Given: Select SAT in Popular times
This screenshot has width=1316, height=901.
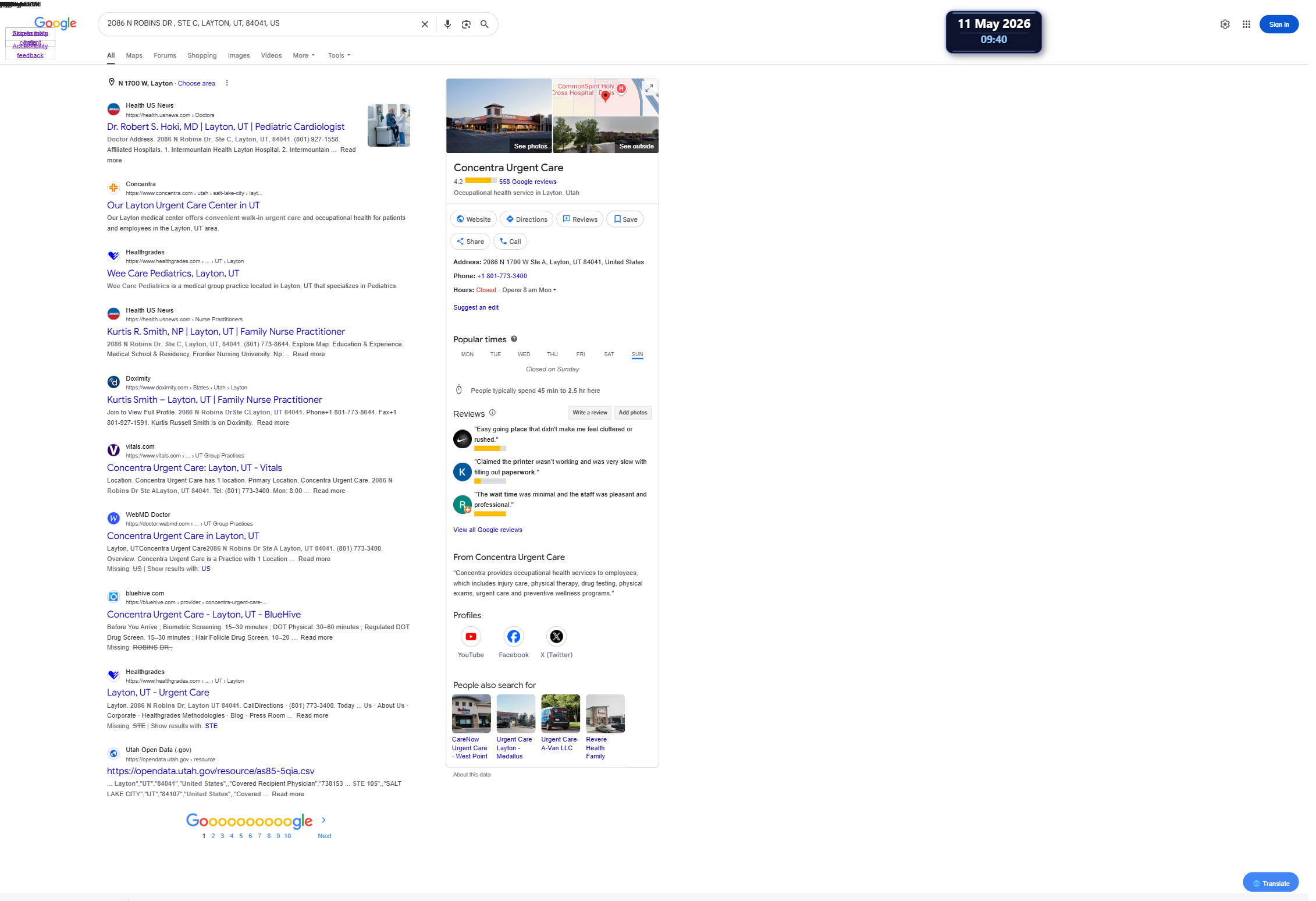Looking at the screenshot, I should point(609,354).
